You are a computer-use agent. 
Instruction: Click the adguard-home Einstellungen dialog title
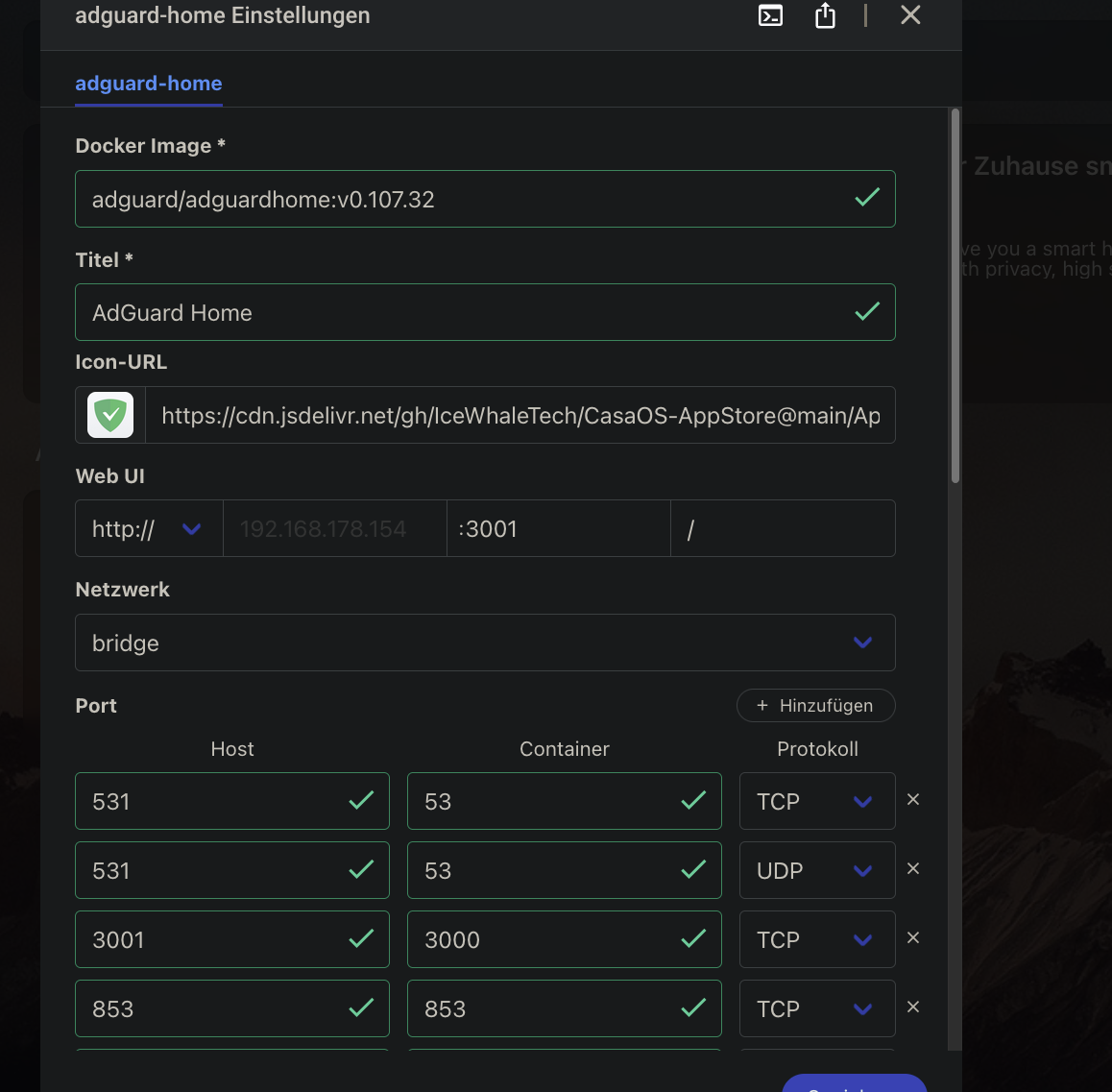coord(223,15)
